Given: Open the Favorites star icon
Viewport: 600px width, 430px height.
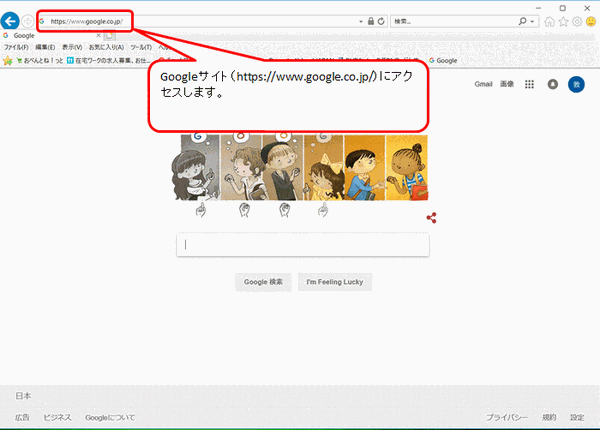Looking at the screenshot, I should coord(563,22).
